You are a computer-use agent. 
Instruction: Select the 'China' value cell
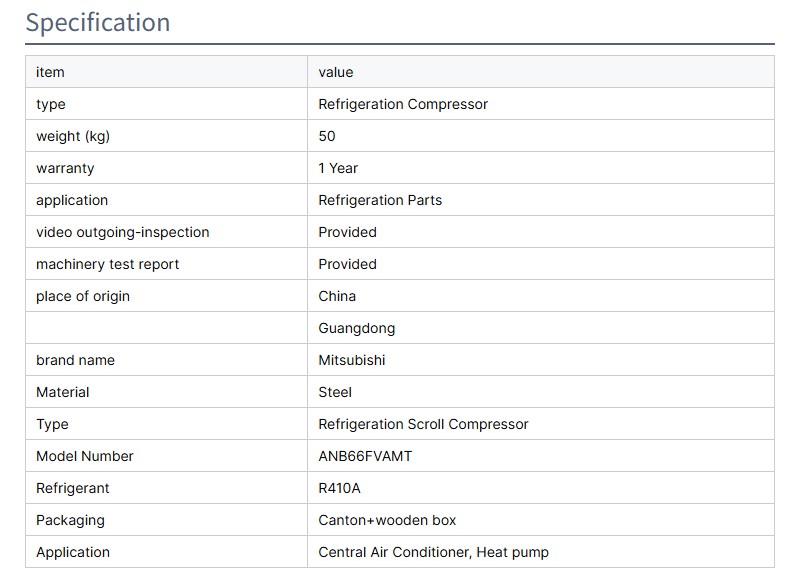click(x=337, y=296)
